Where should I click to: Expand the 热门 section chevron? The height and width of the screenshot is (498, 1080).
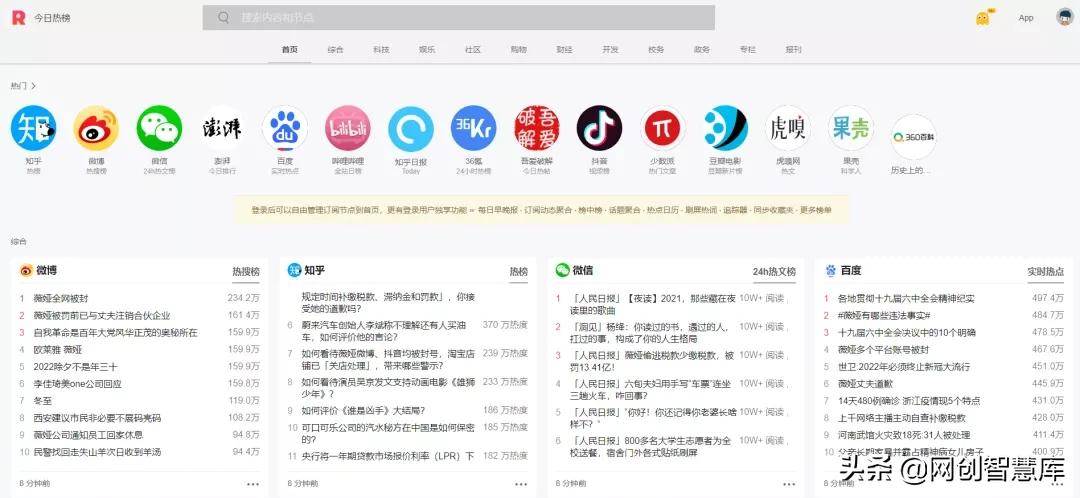pyautogui.click(x=34, y=86)
